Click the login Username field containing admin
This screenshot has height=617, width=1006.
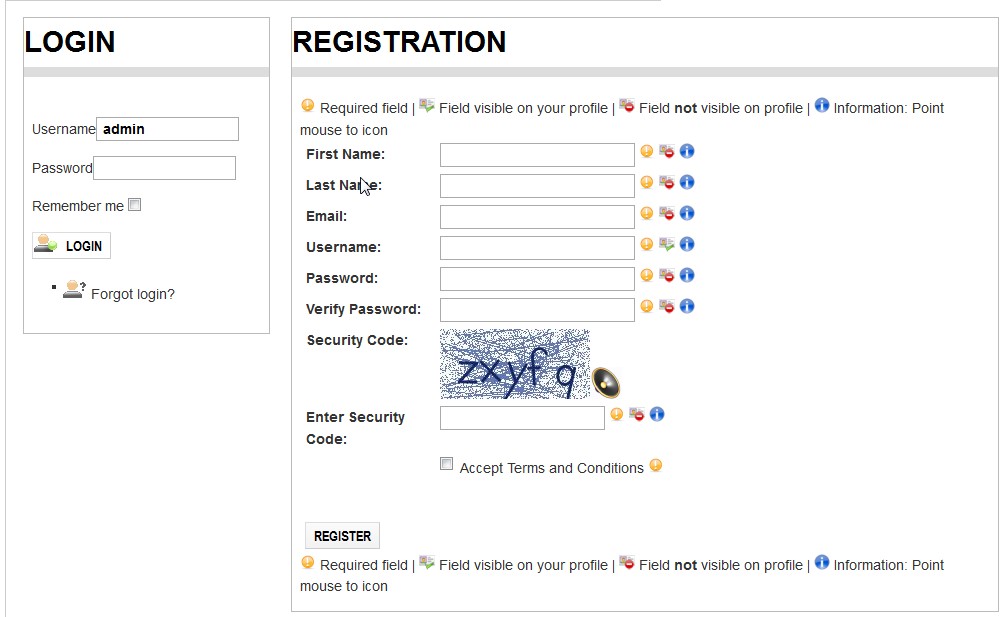click(x=167, y=129)
